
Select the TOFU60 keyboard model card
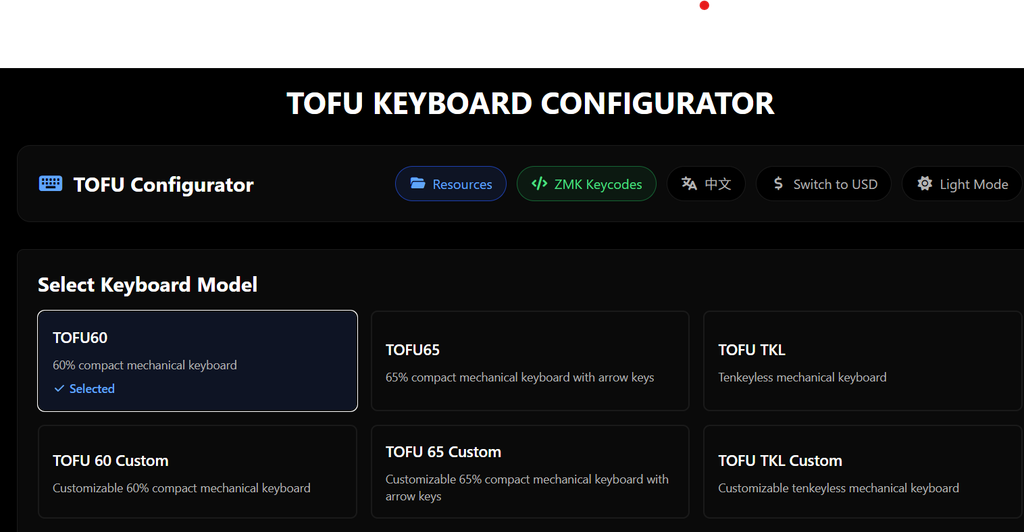[197, 360]
